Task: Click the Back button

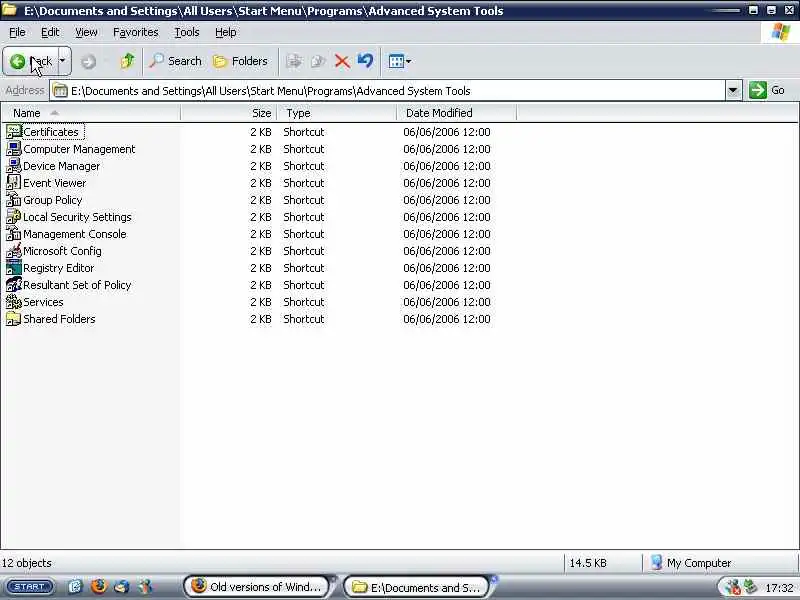Action: point(31,61)
